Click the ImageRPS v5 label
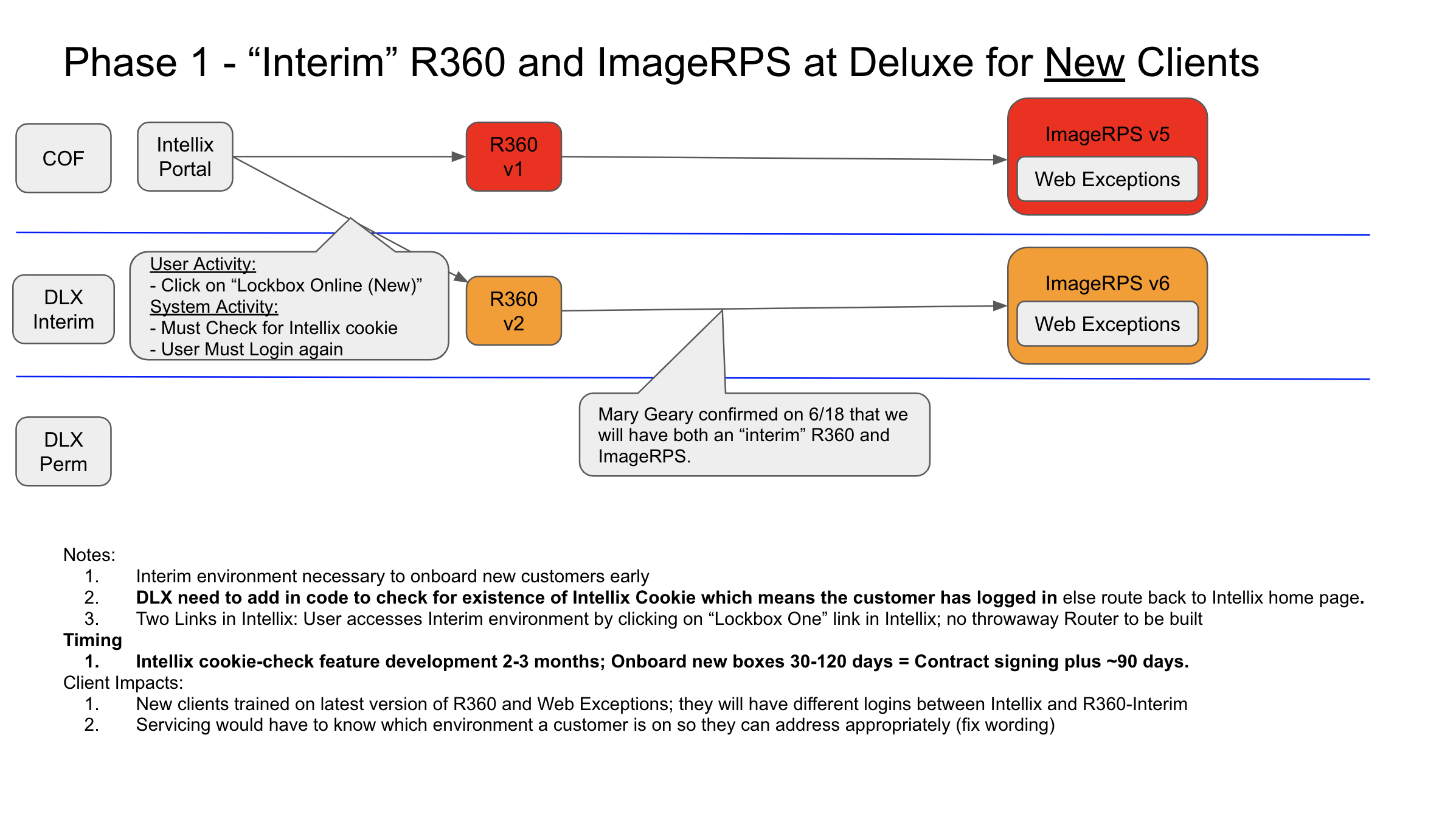Screen dimensions: 1456x819 (1107, 134)
